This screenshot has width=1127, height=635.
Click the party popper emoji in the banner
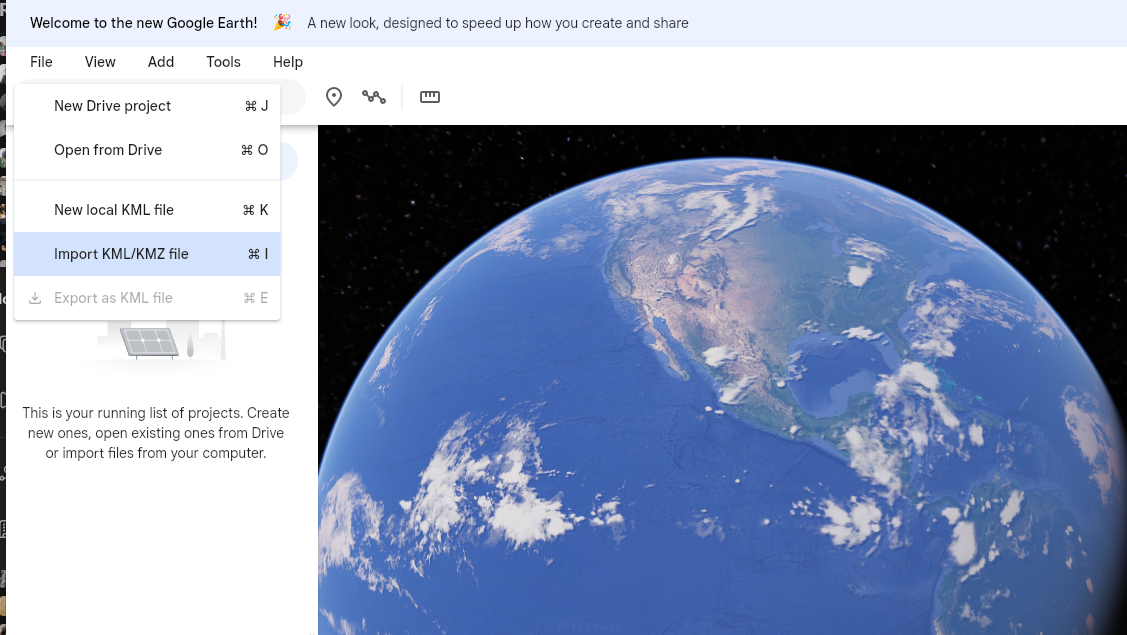[282, 23]
